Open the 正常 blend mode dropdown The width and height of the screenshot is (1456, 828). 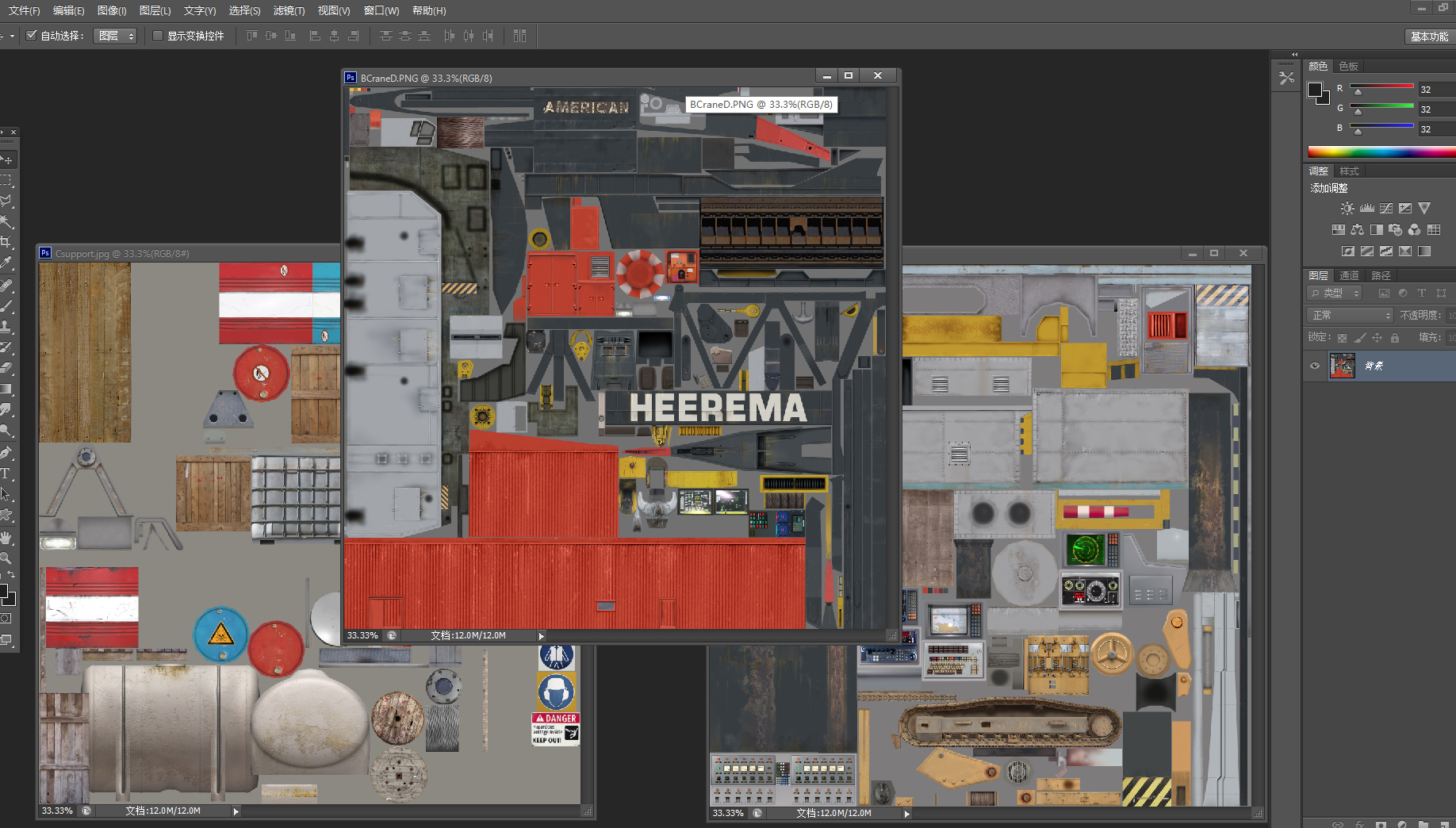point(1351,316)
